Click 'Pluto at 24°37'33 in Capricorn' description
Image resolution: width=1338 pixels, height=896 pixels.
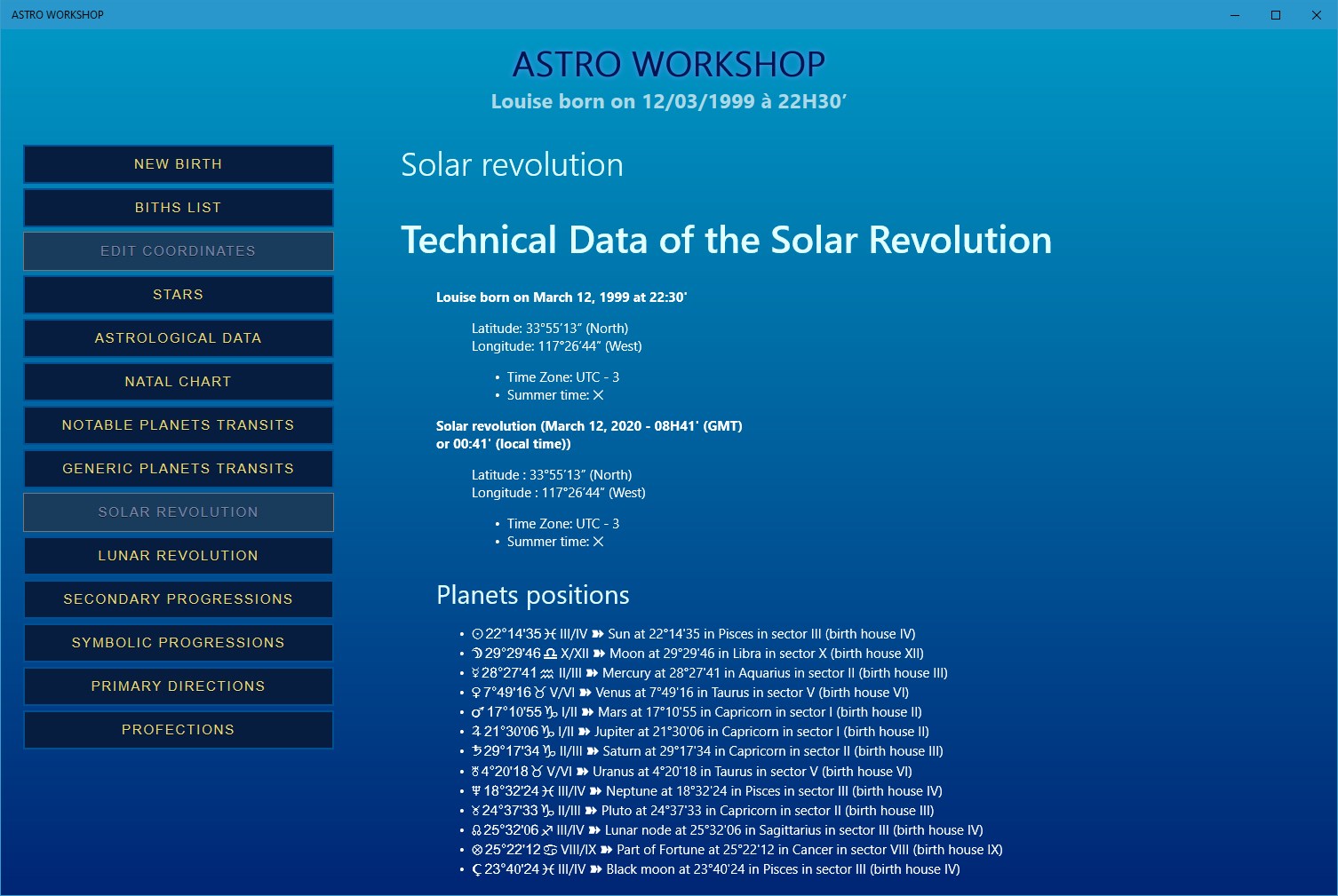coord(768,811)
